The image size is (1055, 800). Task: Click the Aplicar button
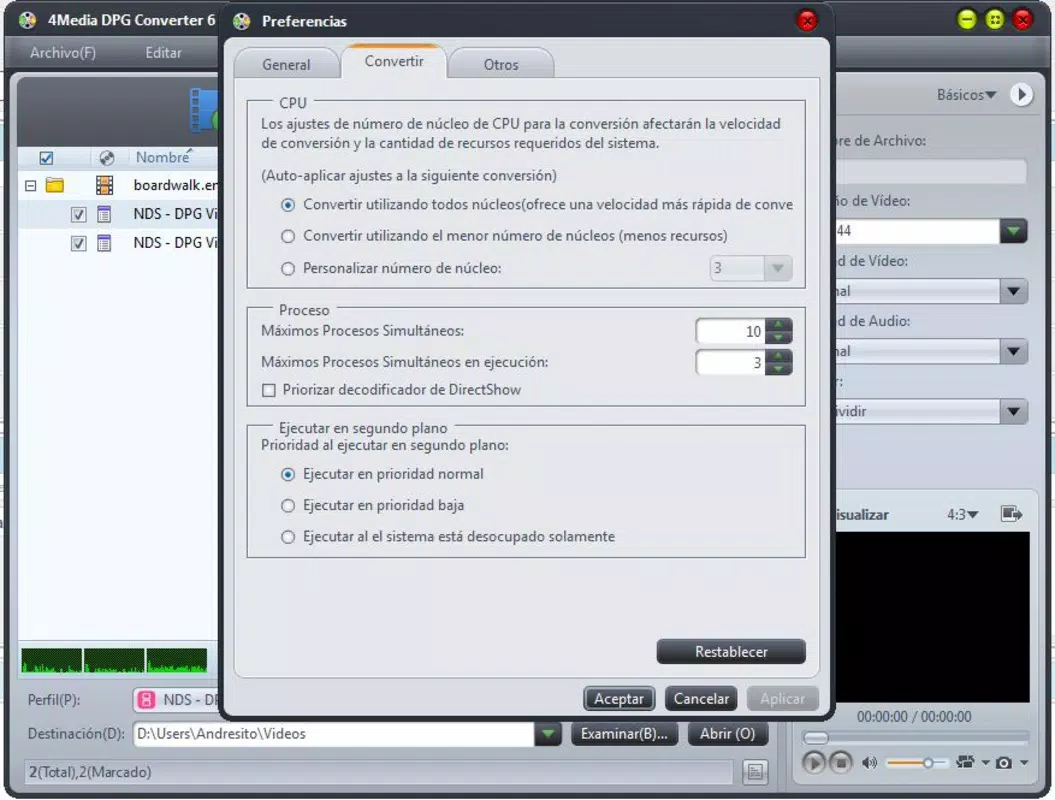(783, 698)
